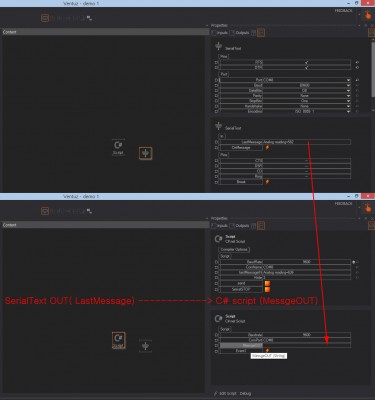Toggle the RTS checkmark in Pins

coord(307,62)
